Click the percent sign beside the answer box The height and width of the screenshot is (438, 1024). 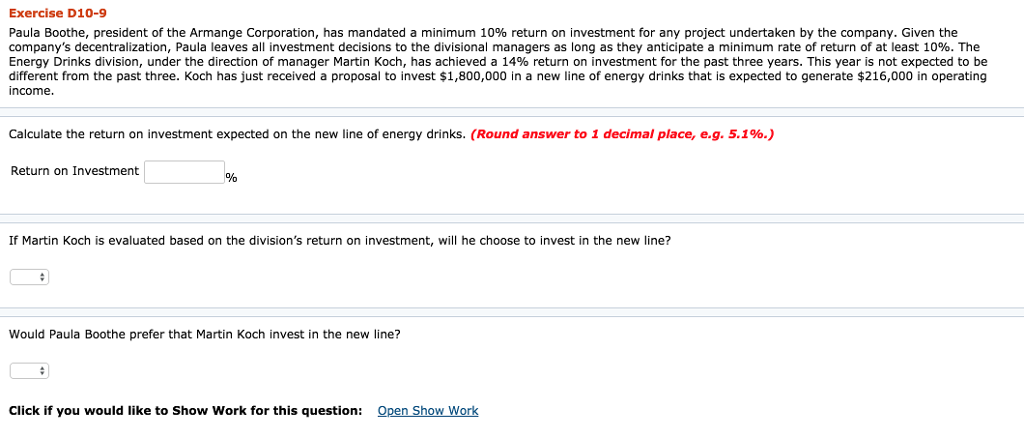point(231,178)
